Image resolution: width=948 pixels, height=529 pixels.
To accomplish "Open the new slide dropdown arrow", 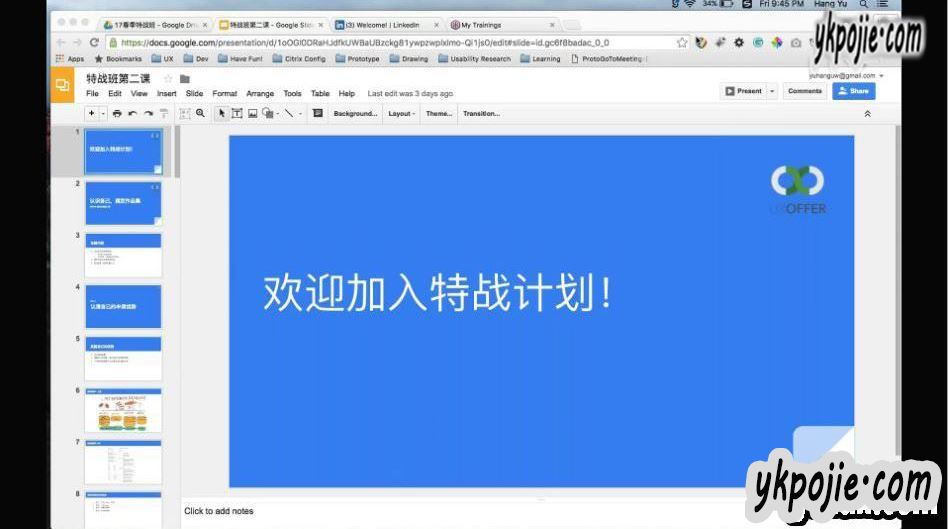I will (x=103, y=114).
